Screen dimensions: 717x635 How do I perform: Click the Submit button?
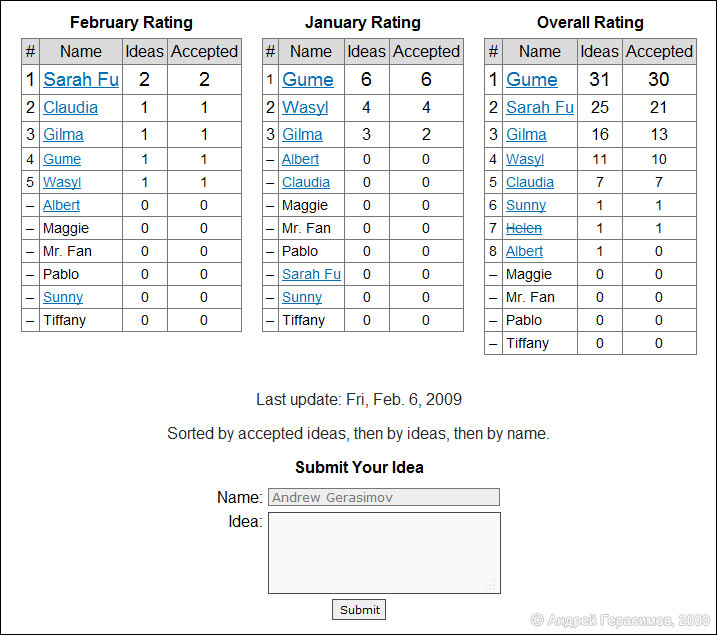point(359,609)
